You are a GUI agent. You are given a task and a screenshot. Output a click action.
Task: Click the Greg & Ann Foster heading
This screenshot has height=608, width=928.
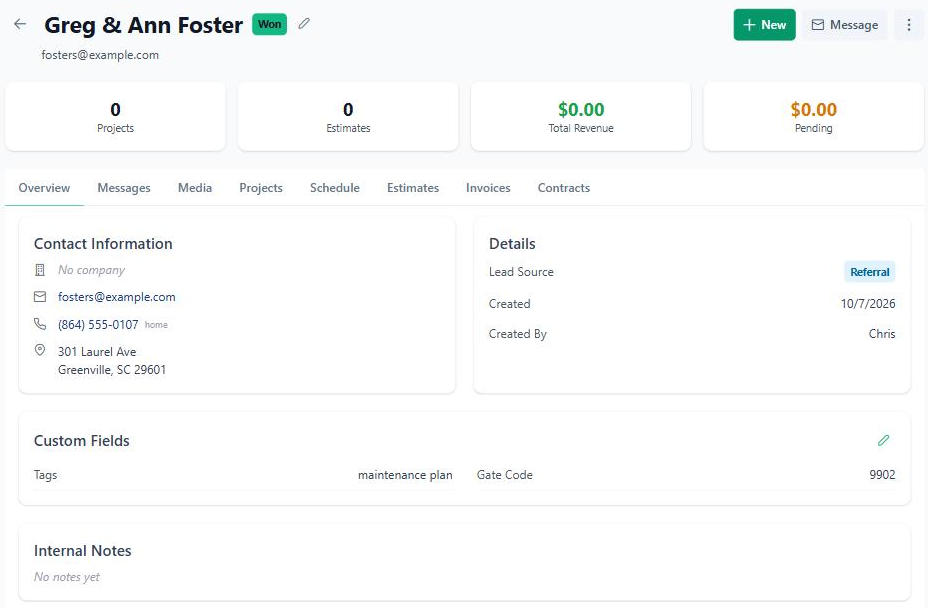(144, 25)
